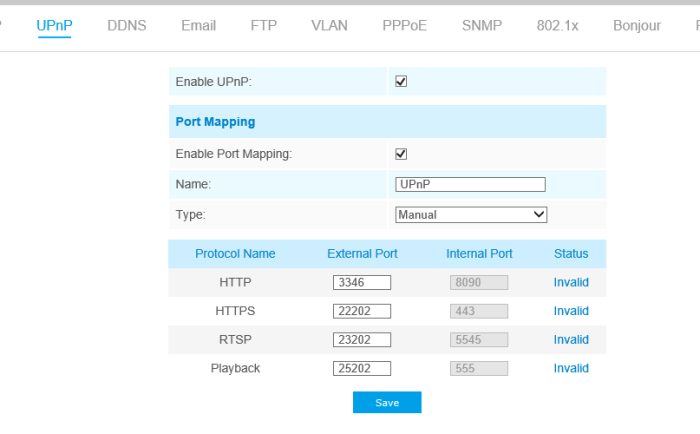Screen dimensions: 700x434
Task: Click the Playback internal port 555 field
Action: click(479, 368)
